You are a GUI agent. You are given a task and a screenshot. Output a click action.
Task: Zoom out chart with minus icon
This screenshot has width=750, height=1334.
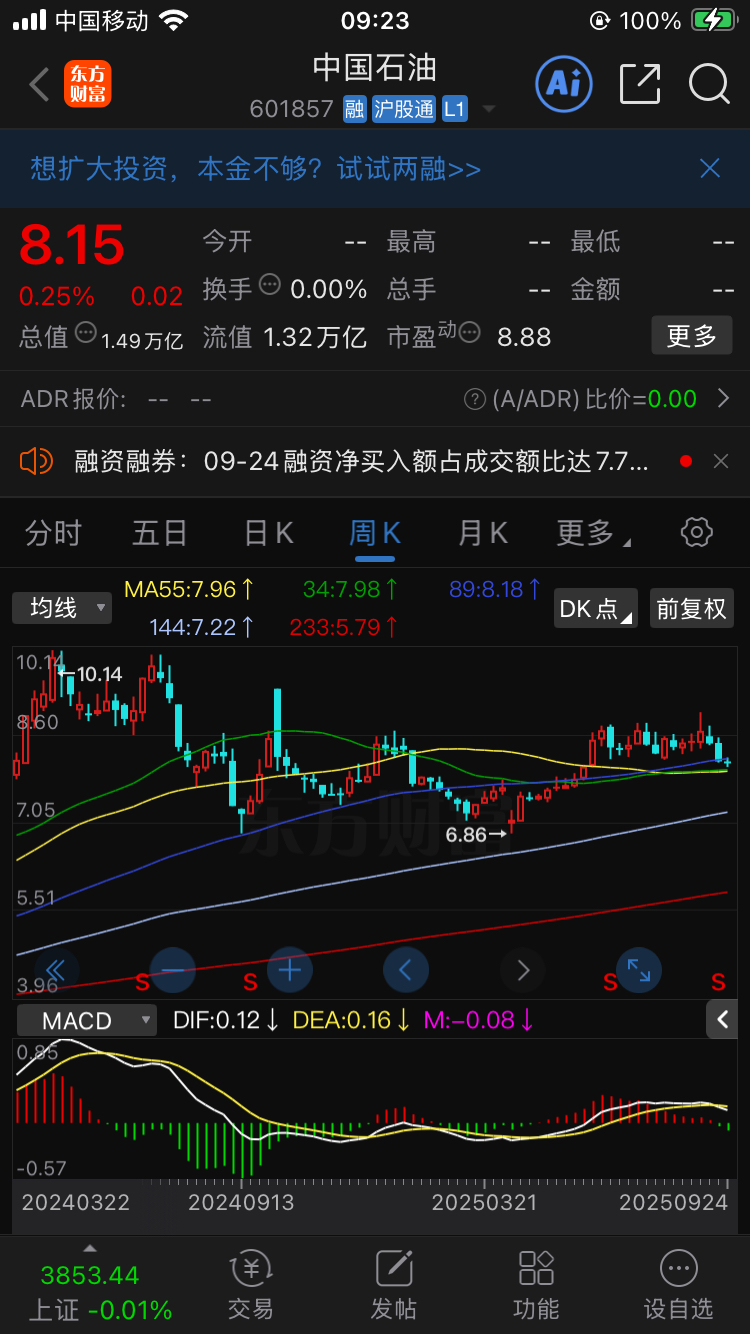(173, 969)
